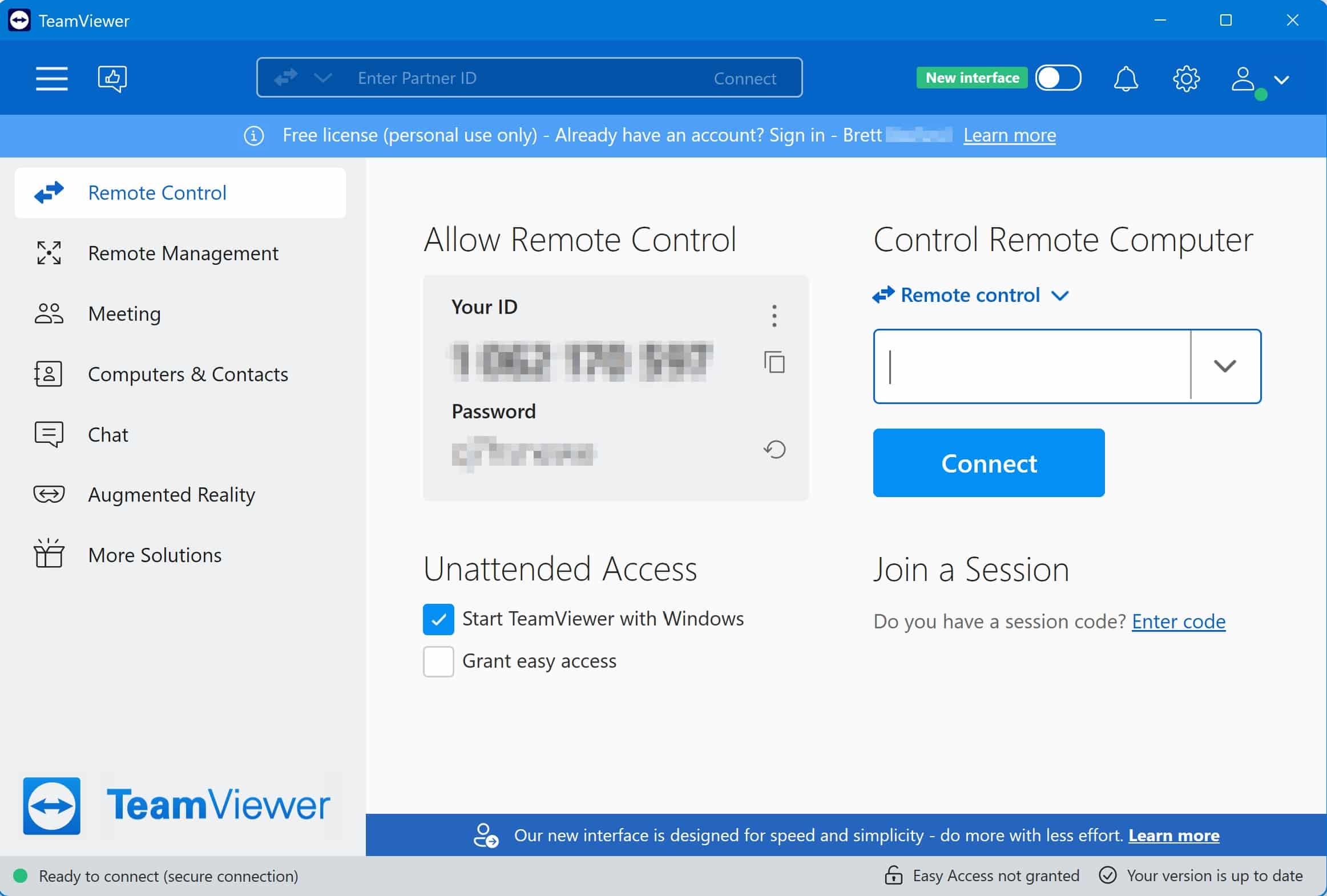Enable Grant easy access checkbox
The height and width of the screenshot is (896, 1327).
click(438, 661)
